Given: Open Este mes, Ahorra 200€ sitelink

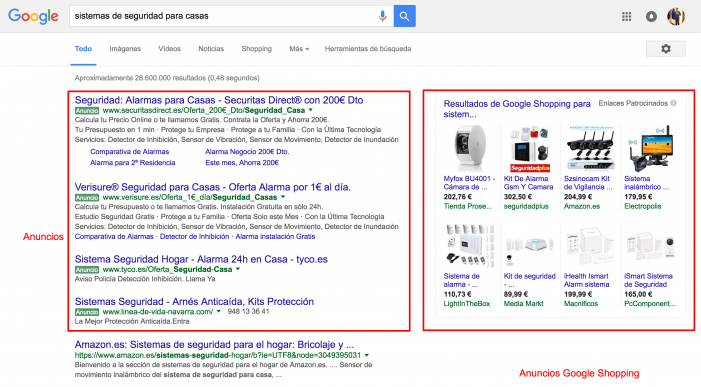Looking at the screenshot, I should [242, 163].
